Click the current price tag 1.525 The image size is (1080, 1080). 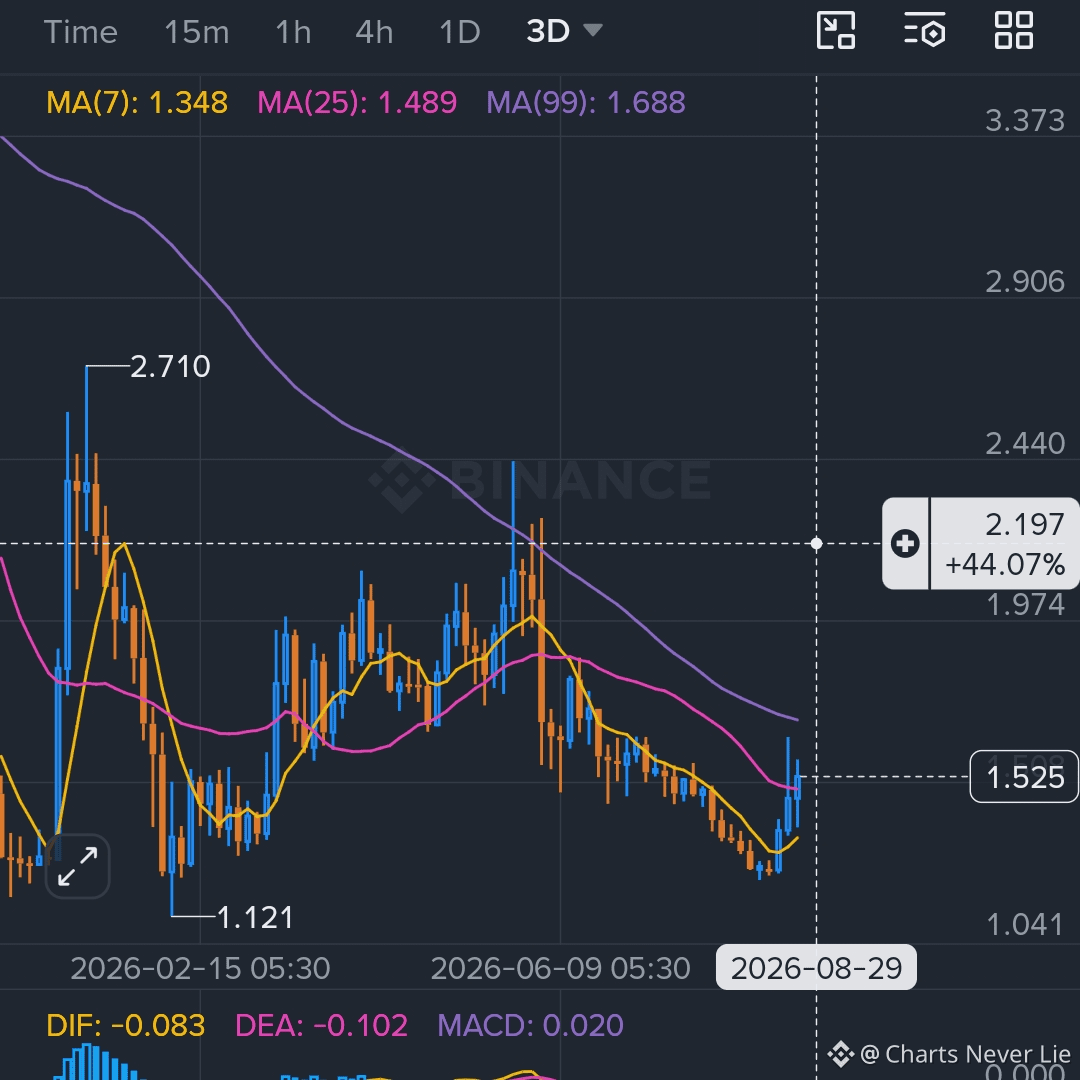[x=1024, y=777]
